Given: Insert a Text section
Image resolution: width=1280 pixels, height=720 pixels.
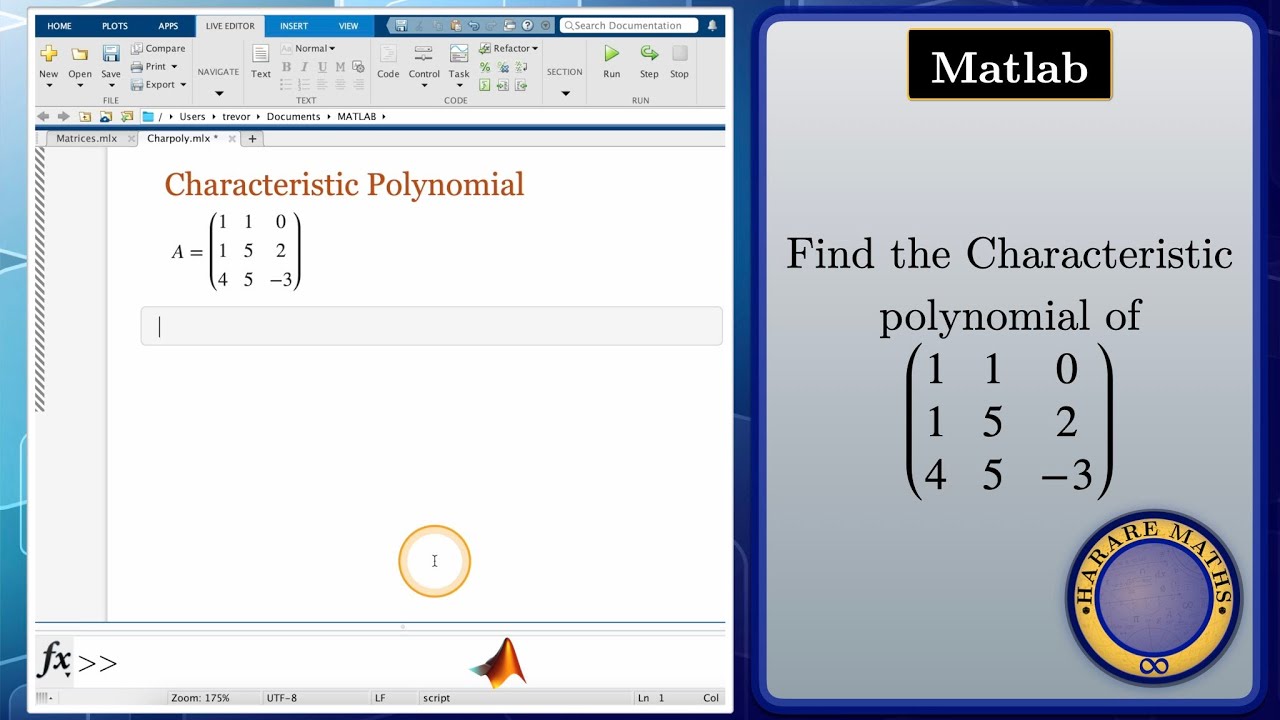Looking at the screenshot, I should (x=261, y=61).
